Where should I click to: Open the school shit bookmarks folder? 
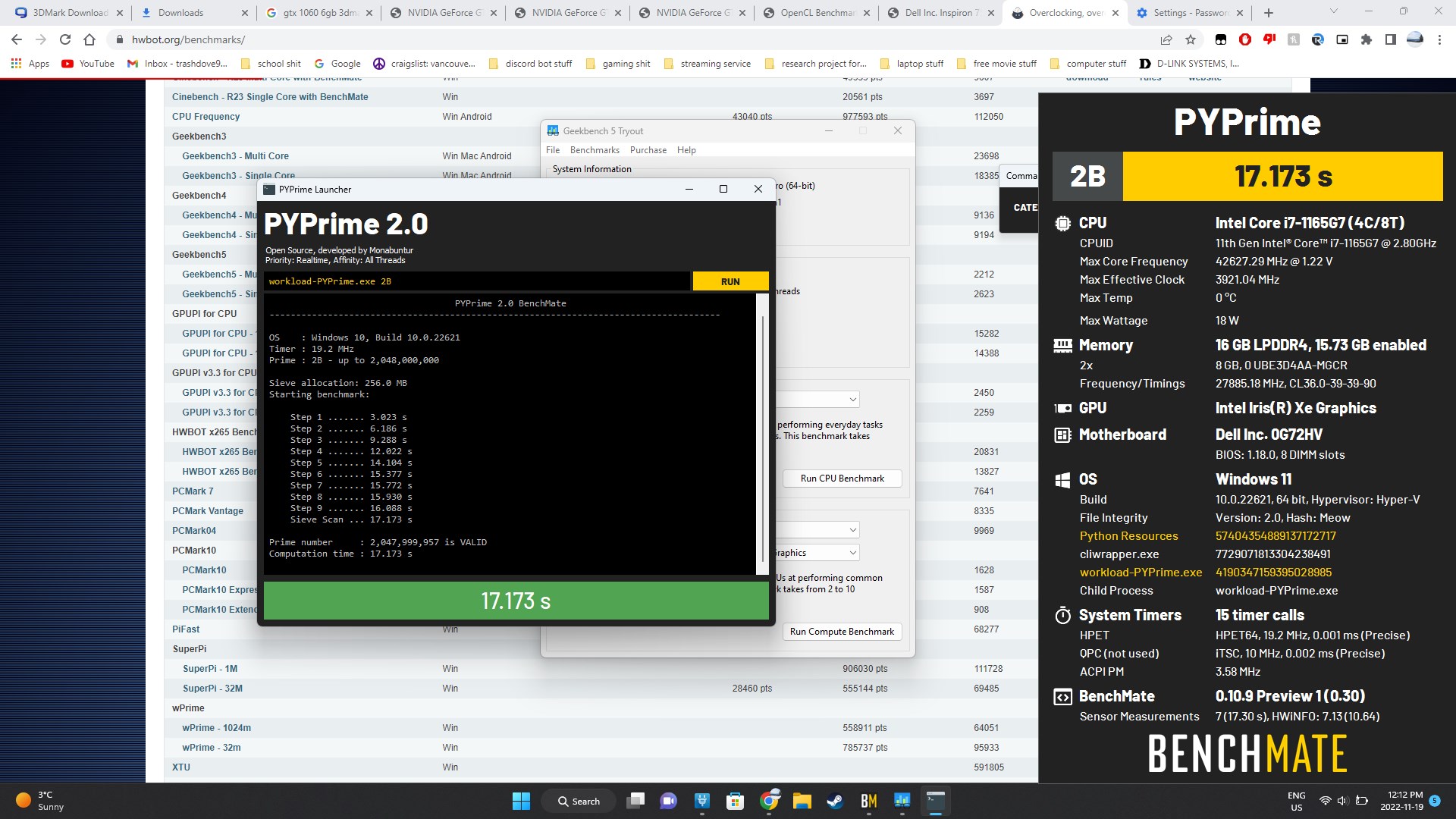(271, 64)
